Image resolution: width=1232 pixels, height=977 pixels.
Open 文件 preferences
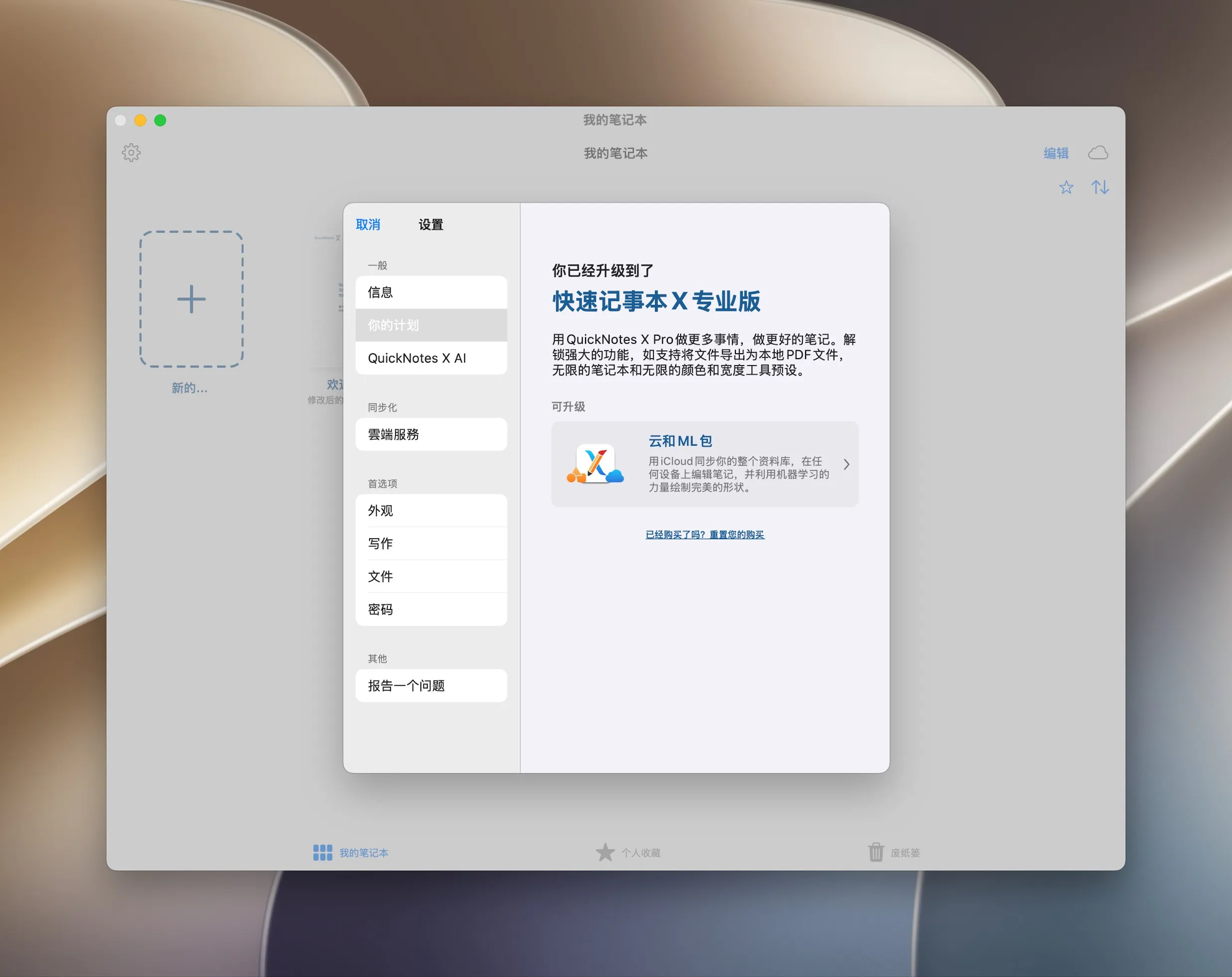431,577
